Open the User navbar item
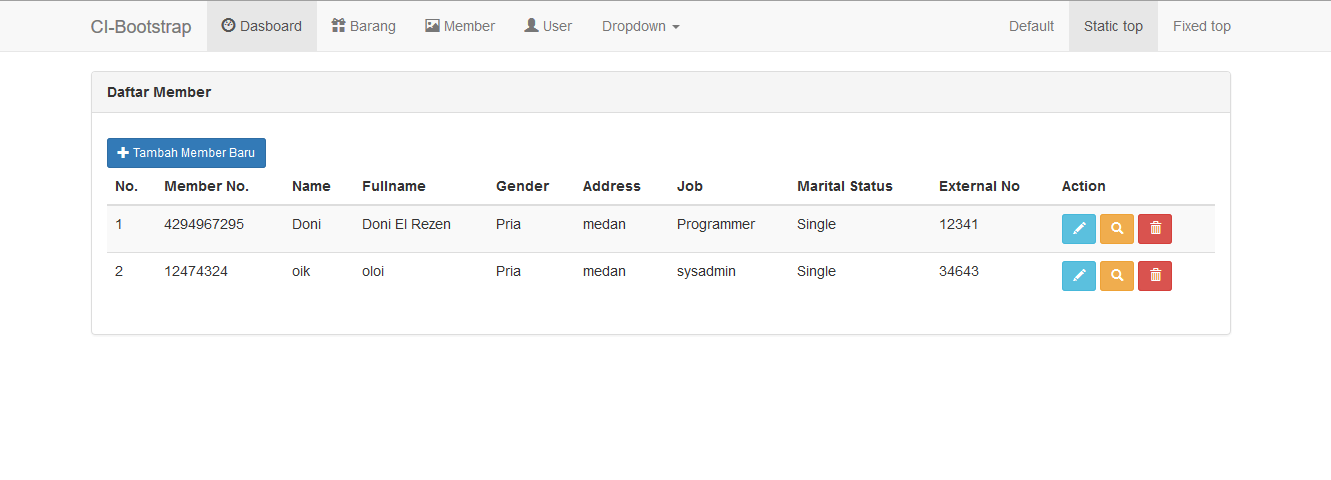Screen dimensions: 1331x480 point(548,26)
